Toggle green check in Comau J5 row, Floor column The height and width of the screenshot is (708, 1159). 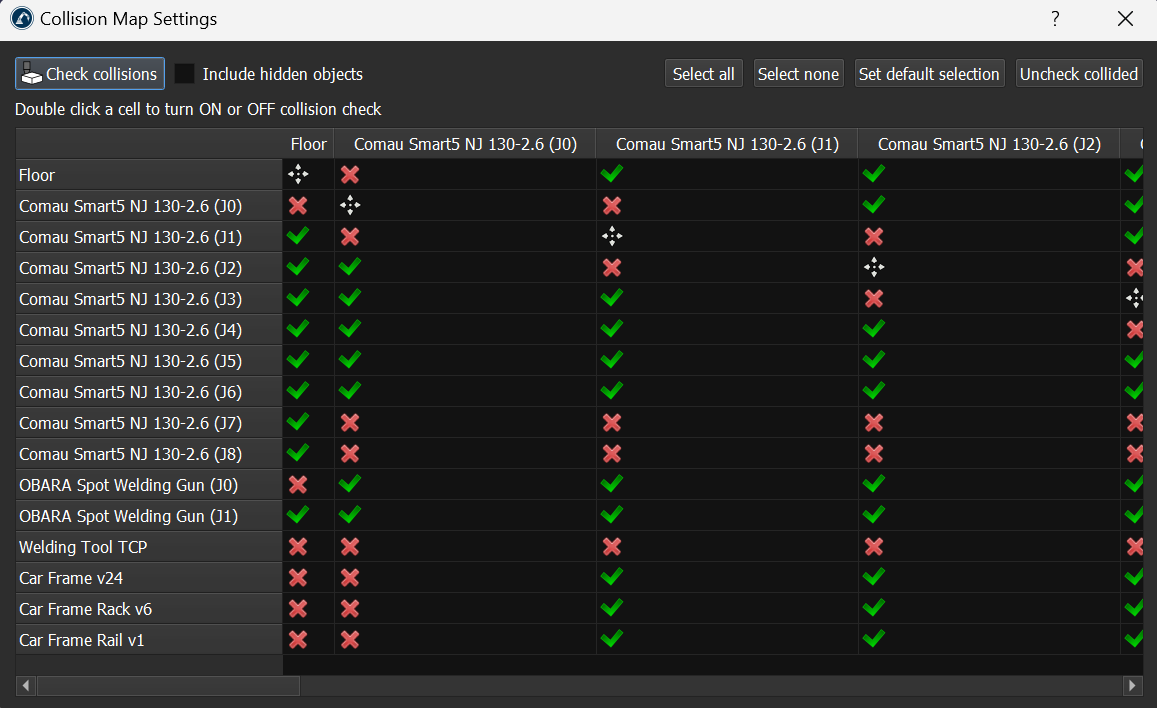(x=298, y=361)
